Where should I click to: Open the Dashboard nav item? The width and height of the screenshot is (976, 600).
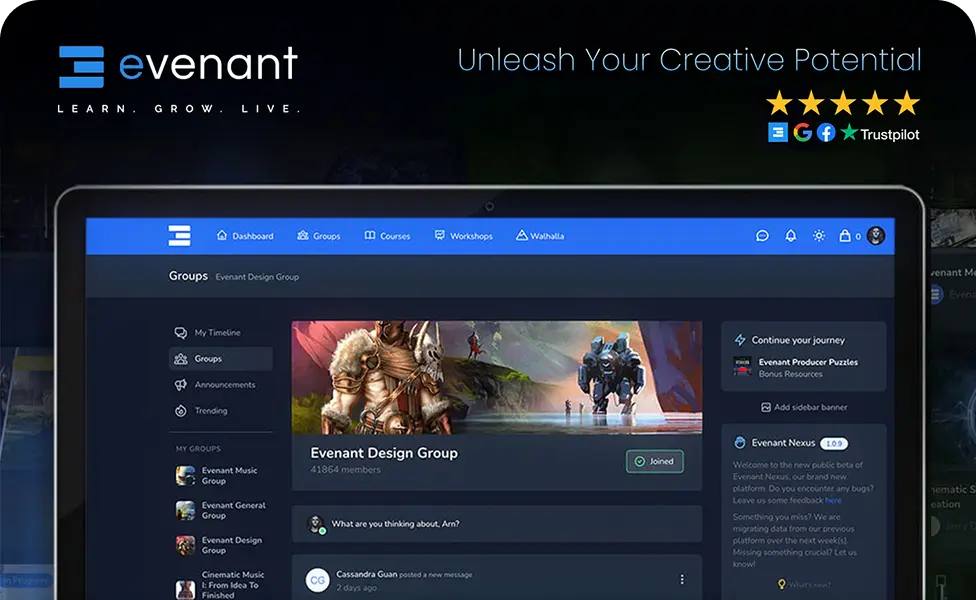(245, 236)
